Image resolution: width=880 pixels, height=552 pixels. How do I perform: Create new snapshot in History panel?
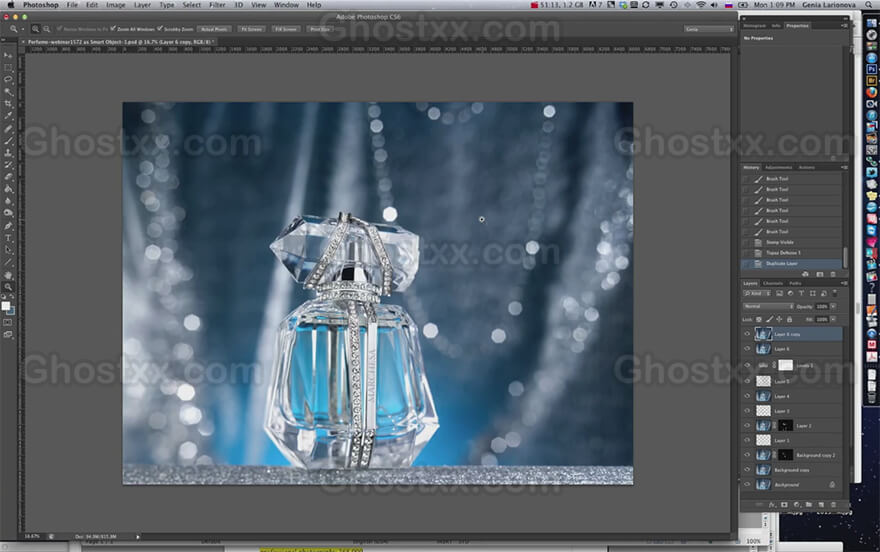pyautogui.click(x=820, y=274)
